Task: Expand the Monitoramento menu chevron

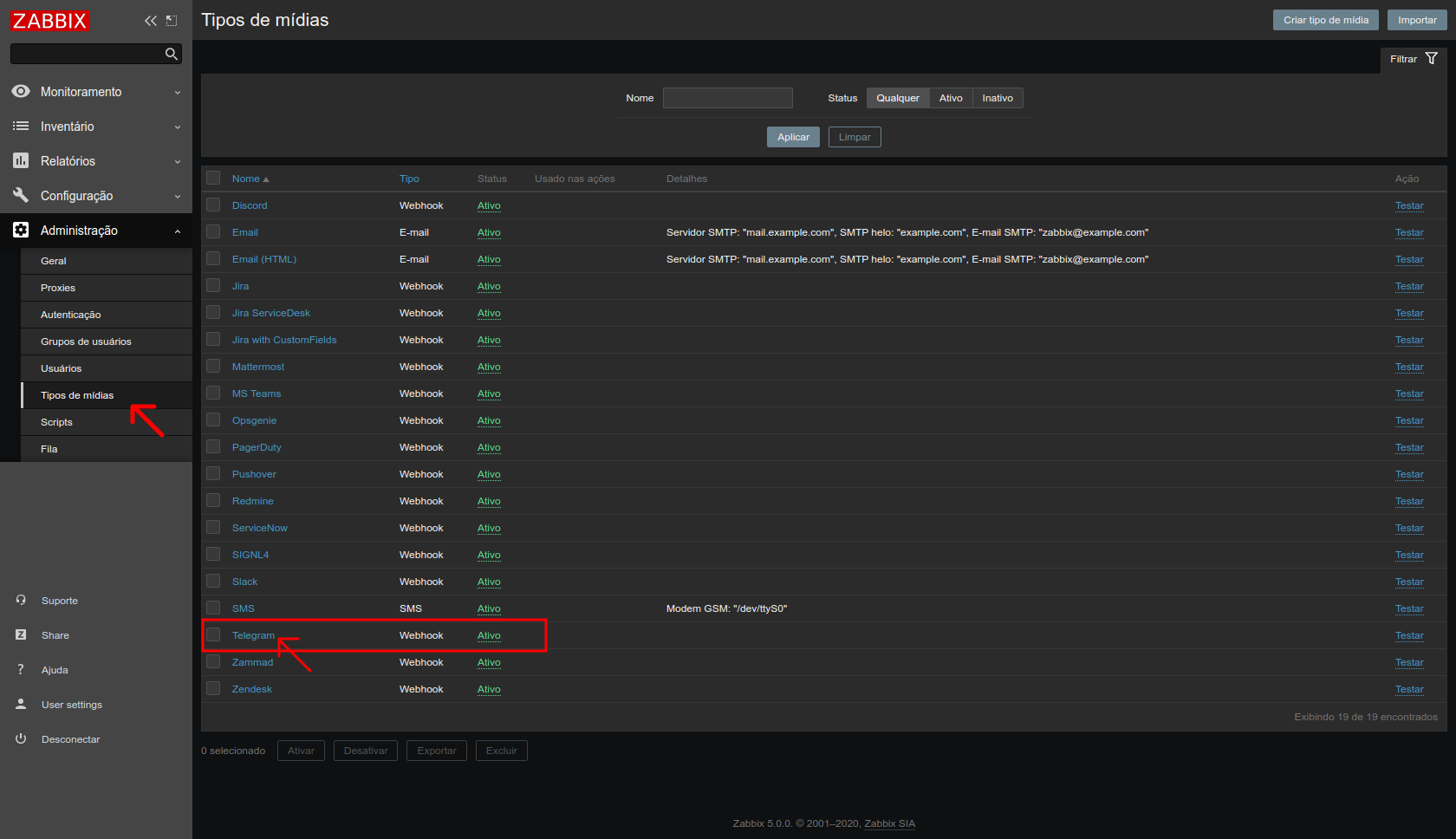Action: pos(178,92)
